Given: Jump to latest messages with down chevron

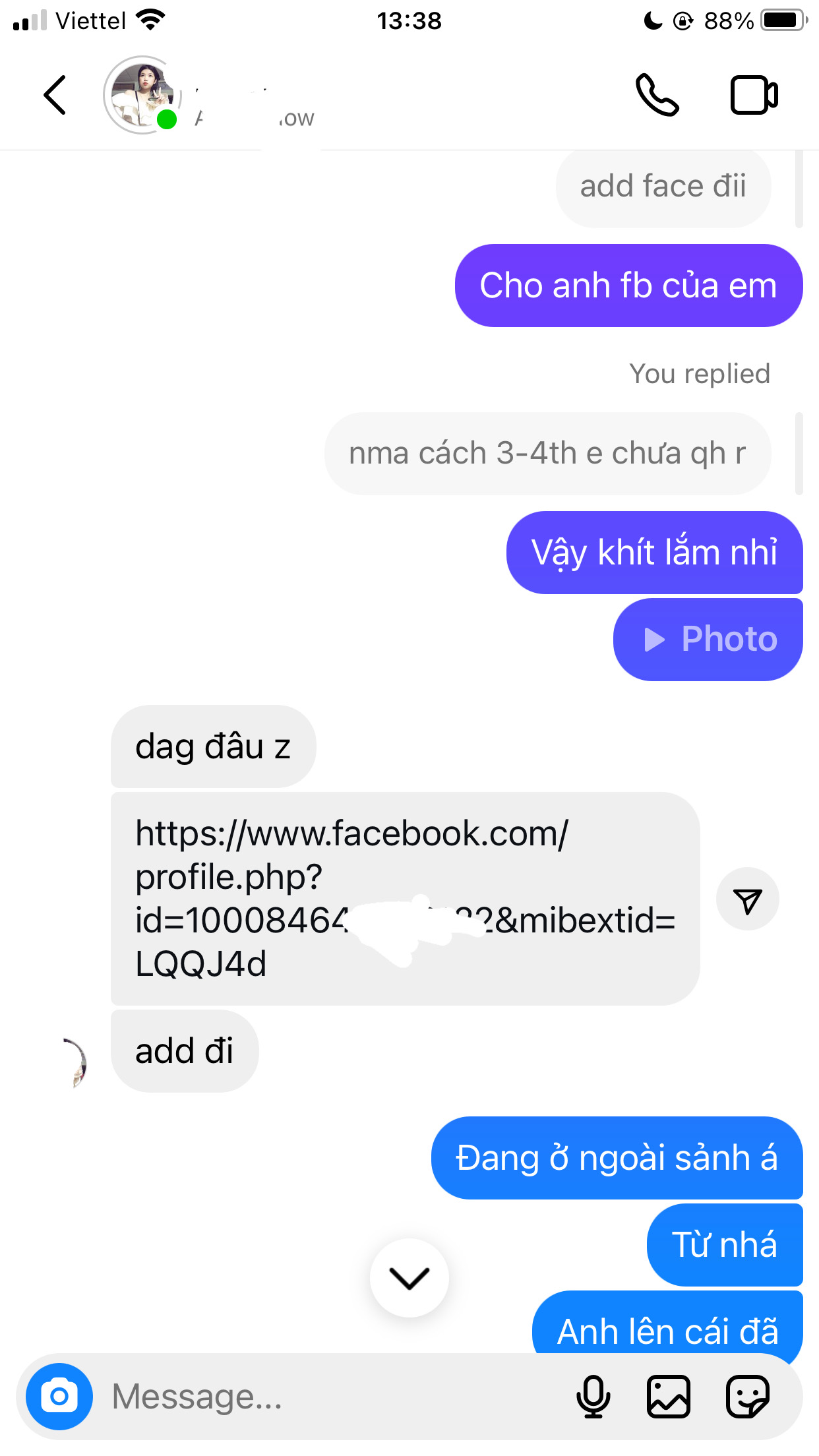Looking at the screenshot, I should click(409, 1278).
